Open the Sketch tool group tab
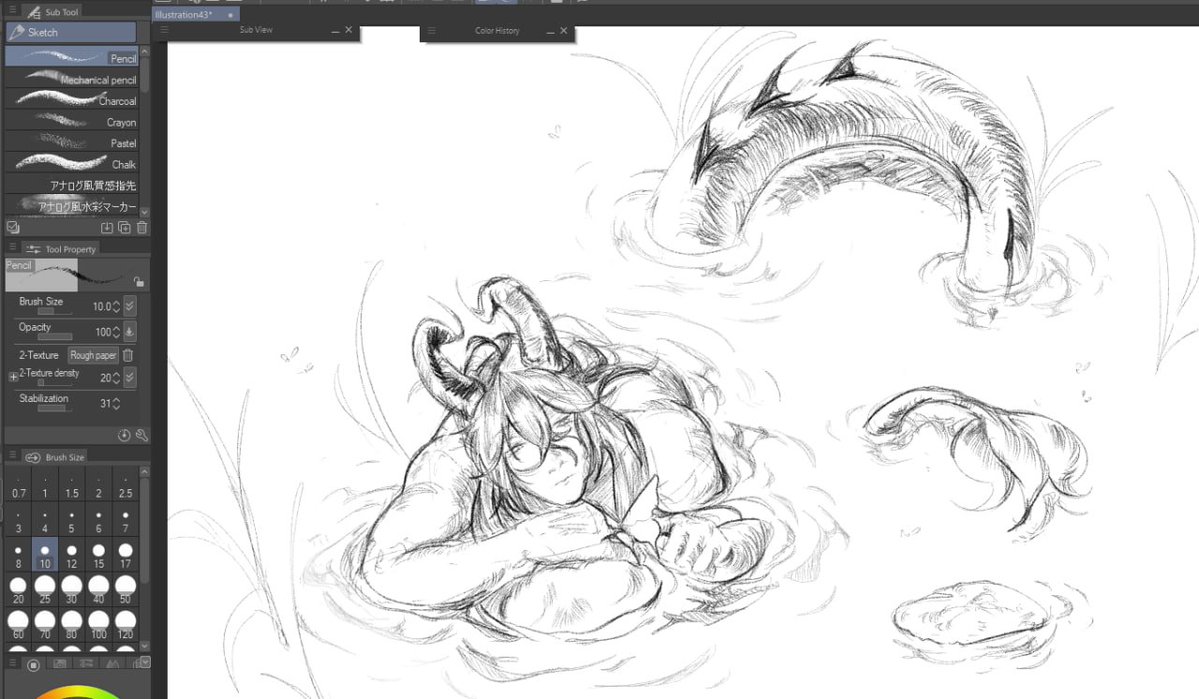 [x=70, y=32]
